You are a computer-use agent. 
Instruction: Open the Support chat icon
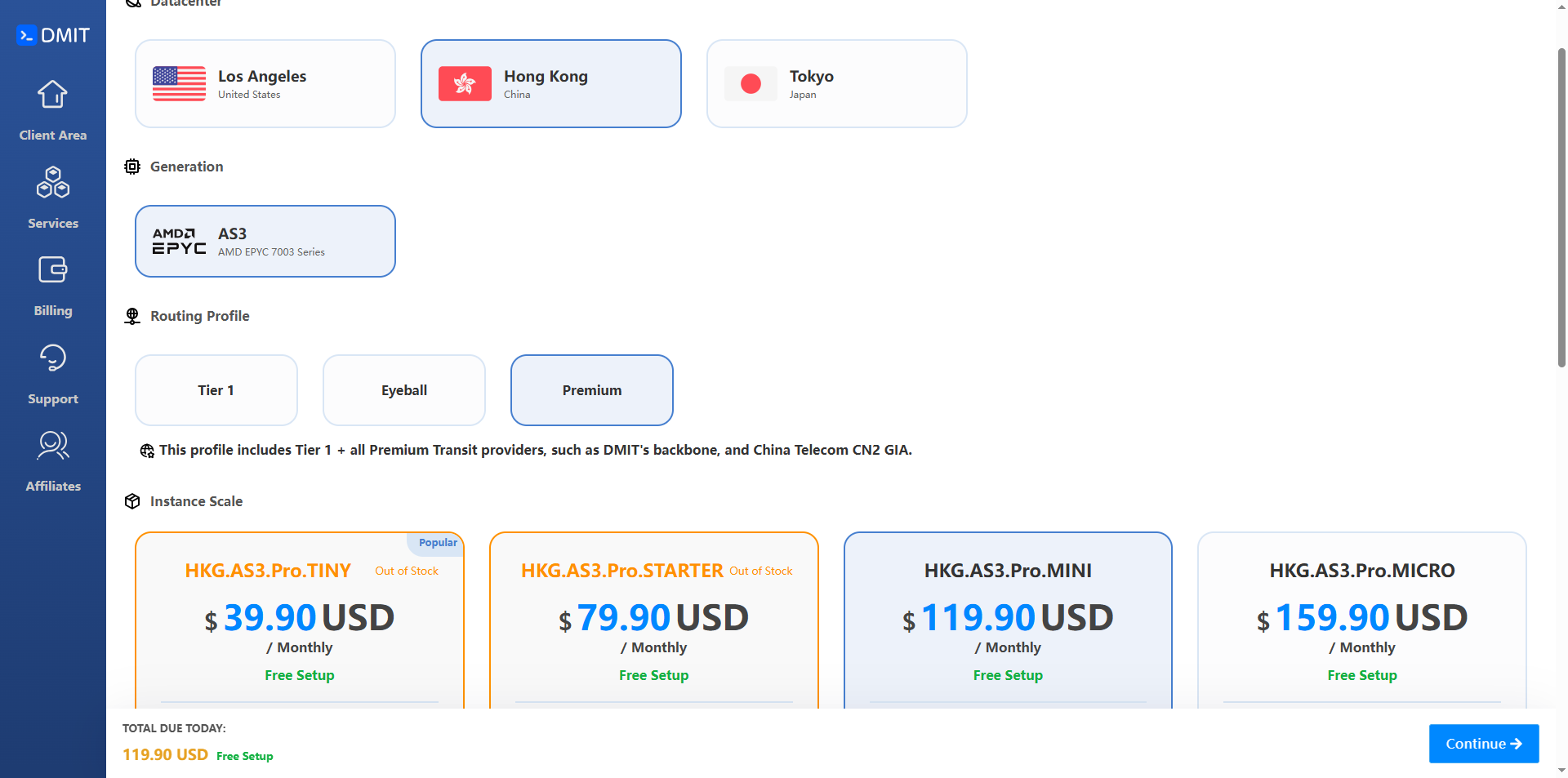click(x=52, y=358)
